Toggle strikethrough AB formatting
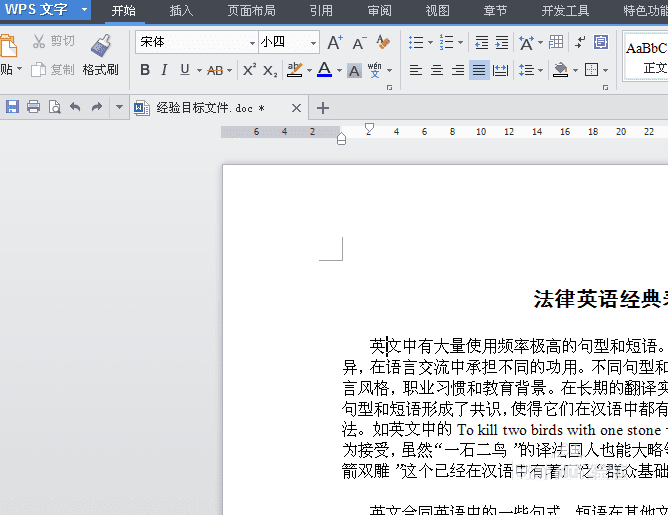The width and height of the screenshot is (668, 515). [x=215, y=70]
